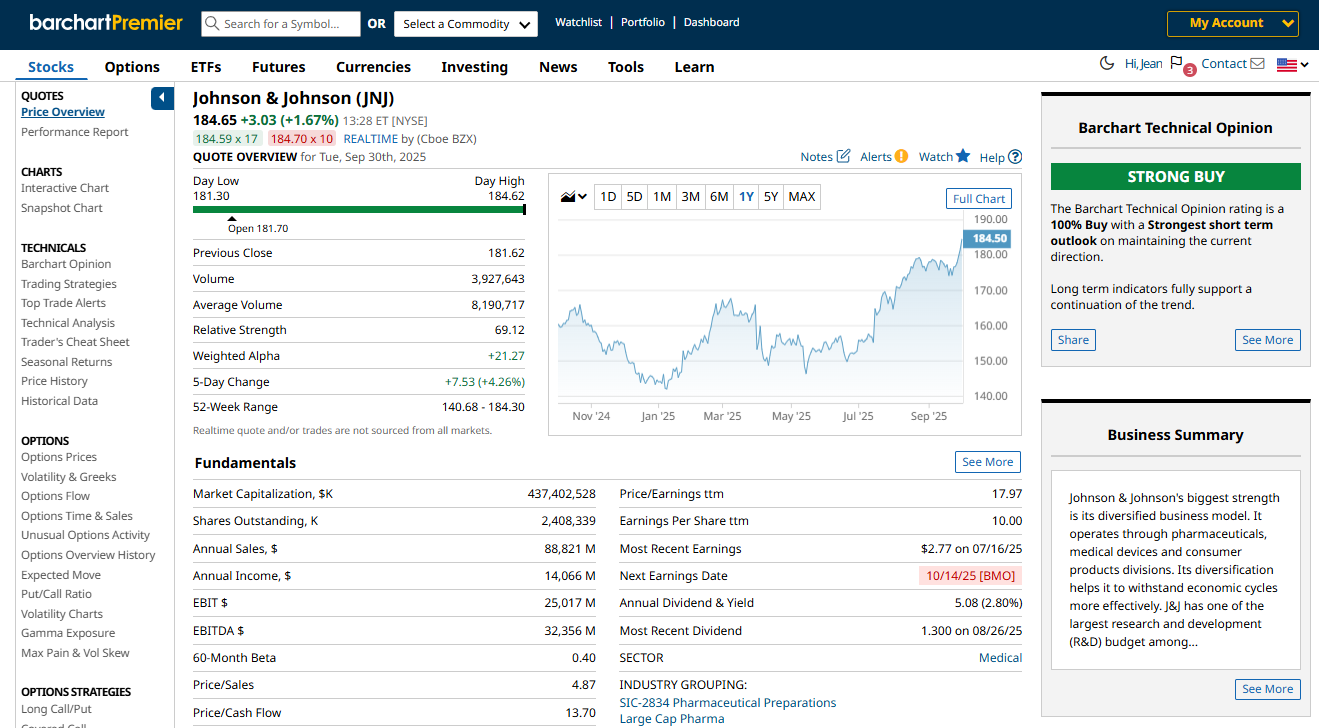
Task: Open the Interactive Chart sidebar link
Action: [x=65, y=188]
